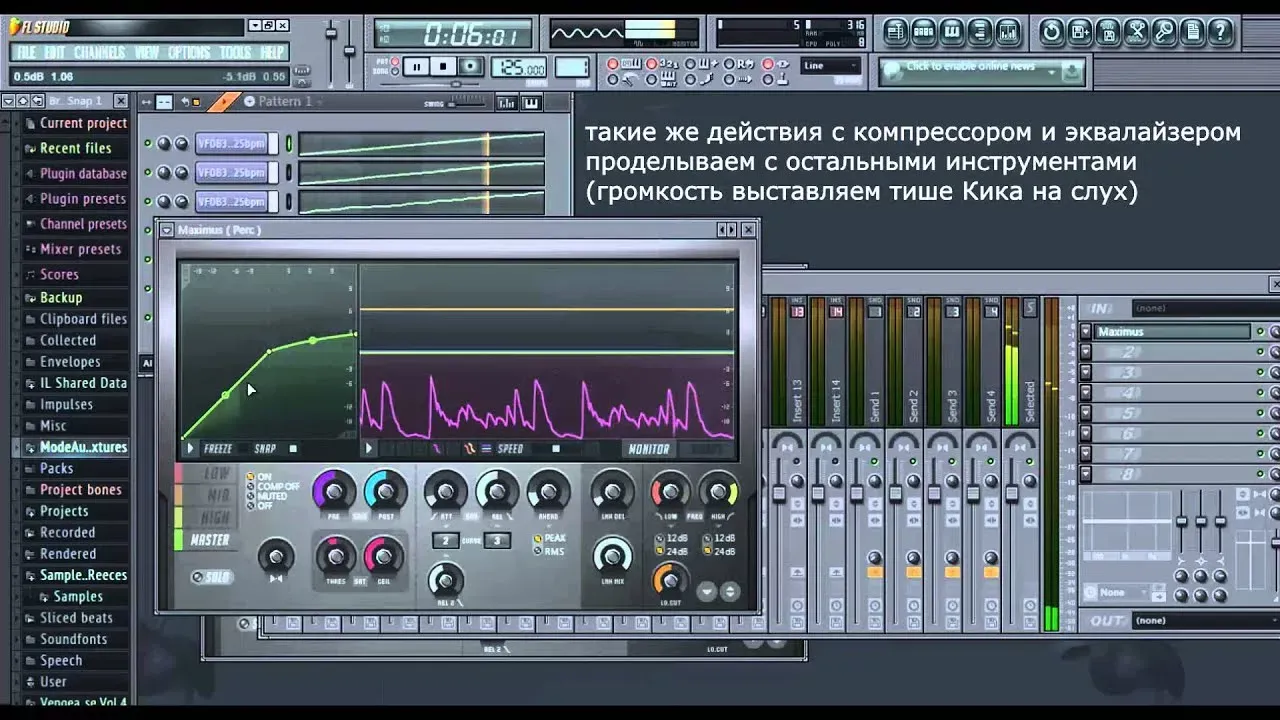The image size is (1280, 720).
Task: Select the MASTER band in Maximus
Action: (206, 540)
